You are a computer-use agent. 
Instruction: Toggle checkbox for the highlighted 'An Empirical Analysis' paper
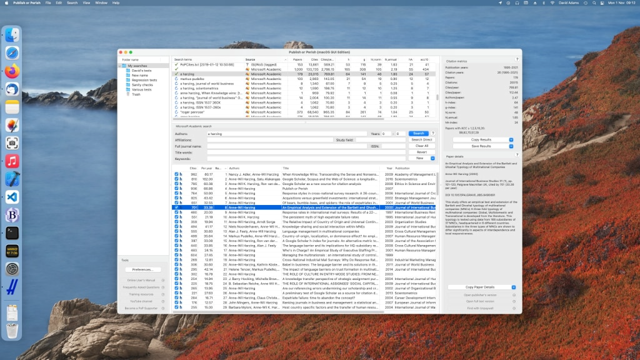pyautogui.click(x=176, y=208)
